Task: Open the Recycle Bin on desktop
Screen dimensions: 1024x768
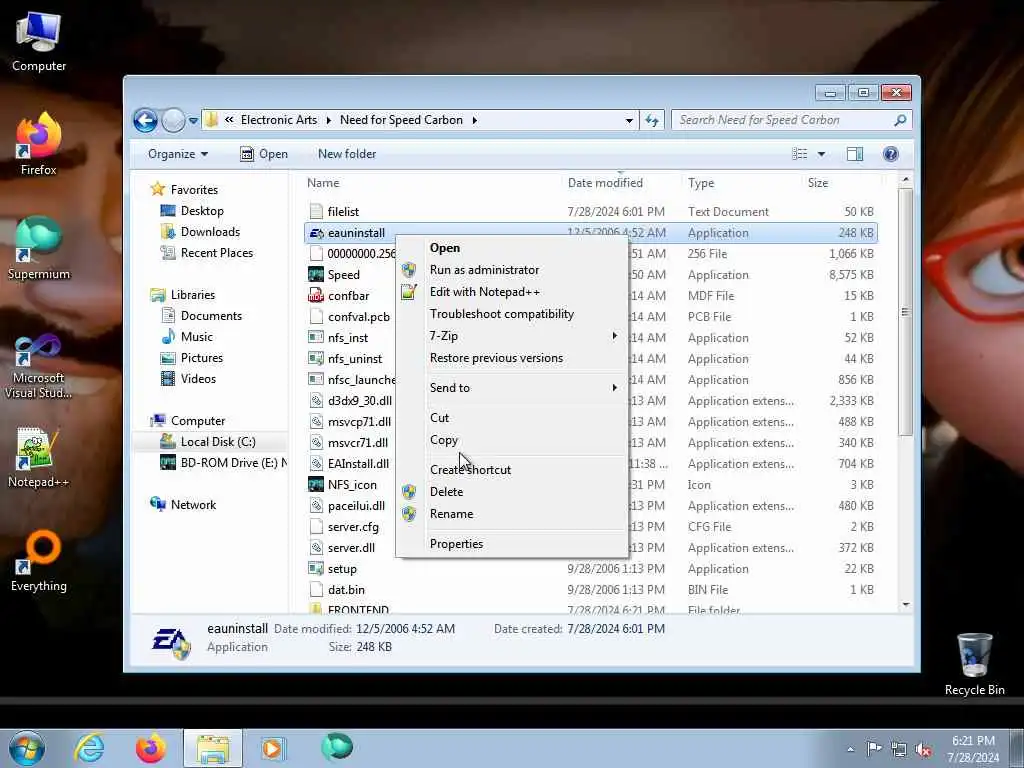Action: (x=974, y=664)
